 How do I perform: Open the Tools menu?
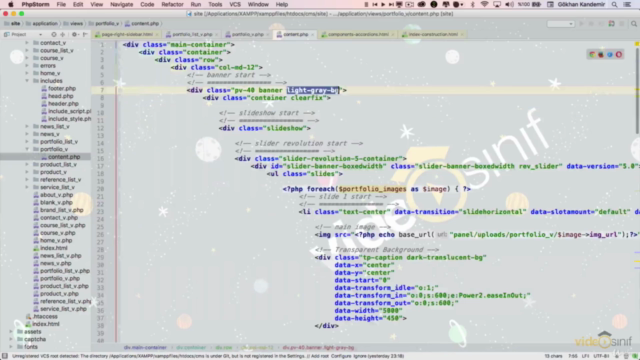(215, 4)
